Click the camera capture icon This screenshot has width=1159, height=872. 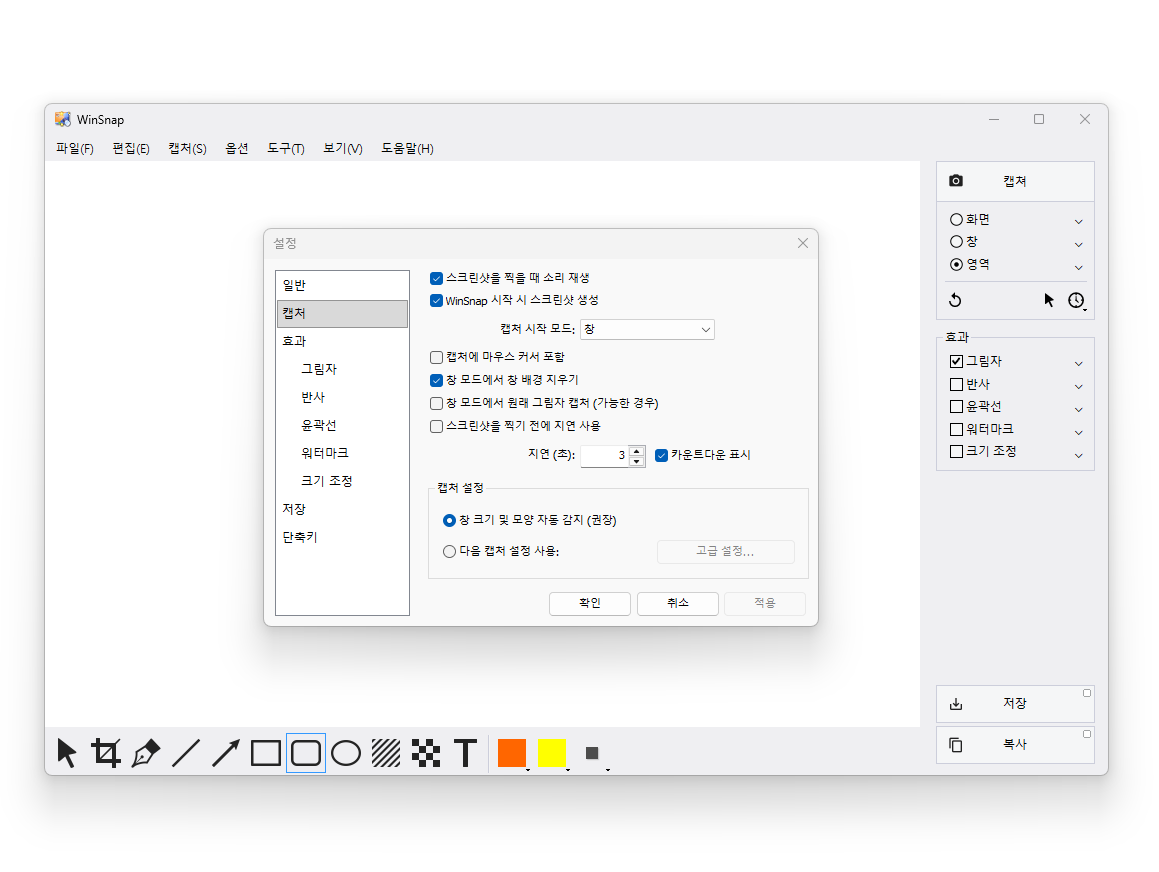[x=956, y=181]
